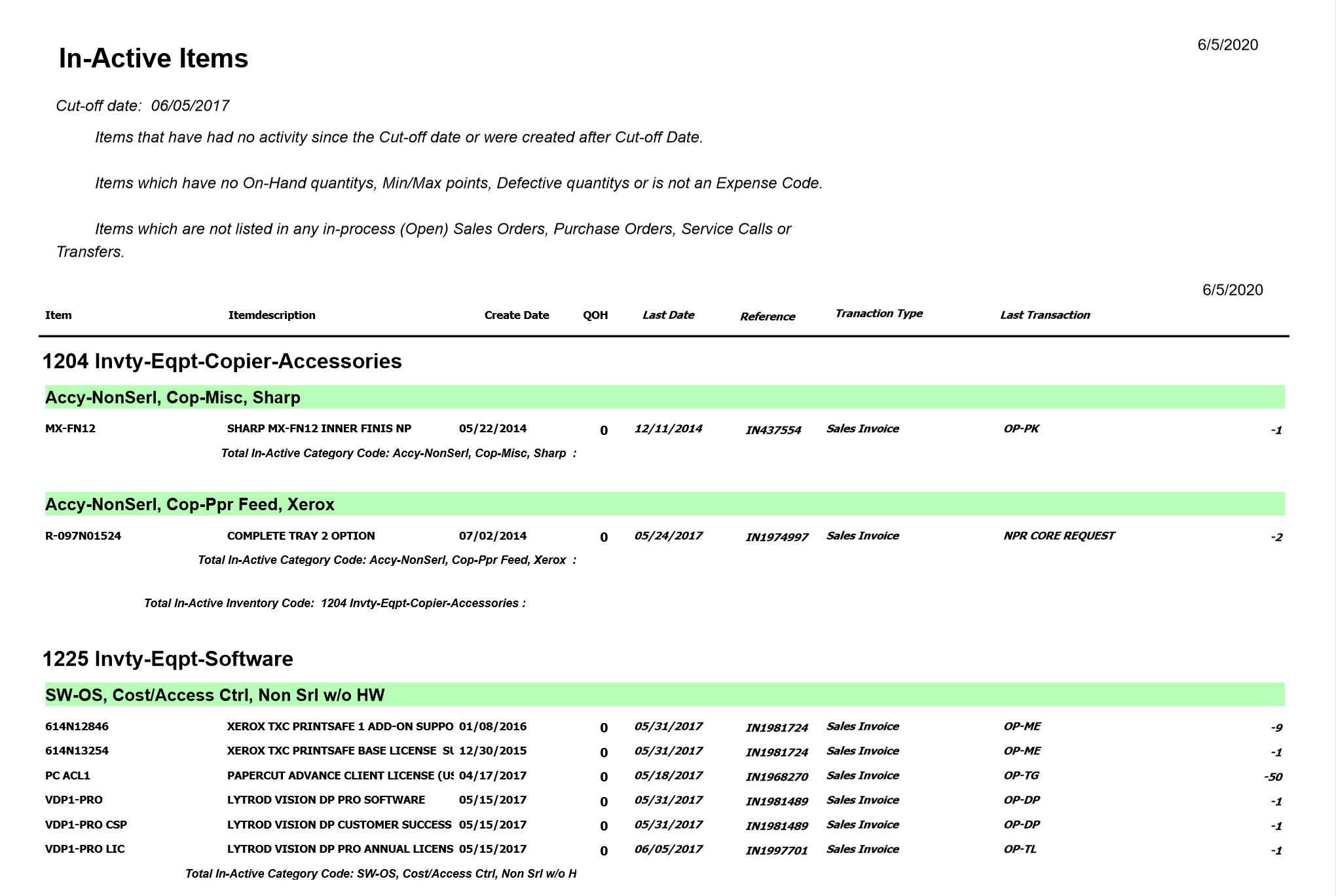
Task: Click Total In-Active Category Code SW-OS line
Action: (x=381, y=874)
